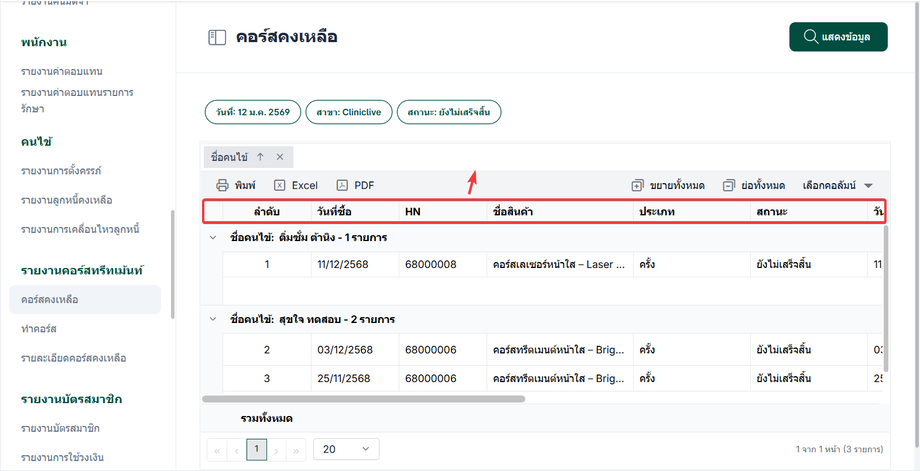Image resolution: width=920 pixels, height=471 pixels.
Task: Toggle sort arrow on ชื่อคนไข้ group chip
Action: 261,157
